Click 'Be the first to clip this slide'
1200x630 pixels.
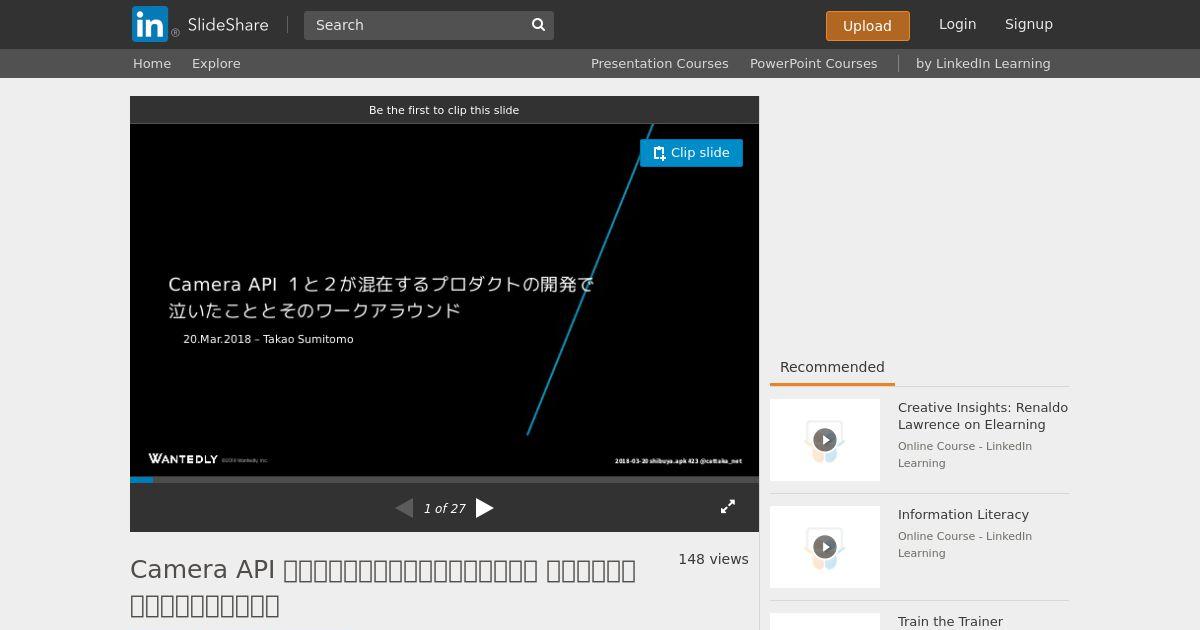point(444,110)
